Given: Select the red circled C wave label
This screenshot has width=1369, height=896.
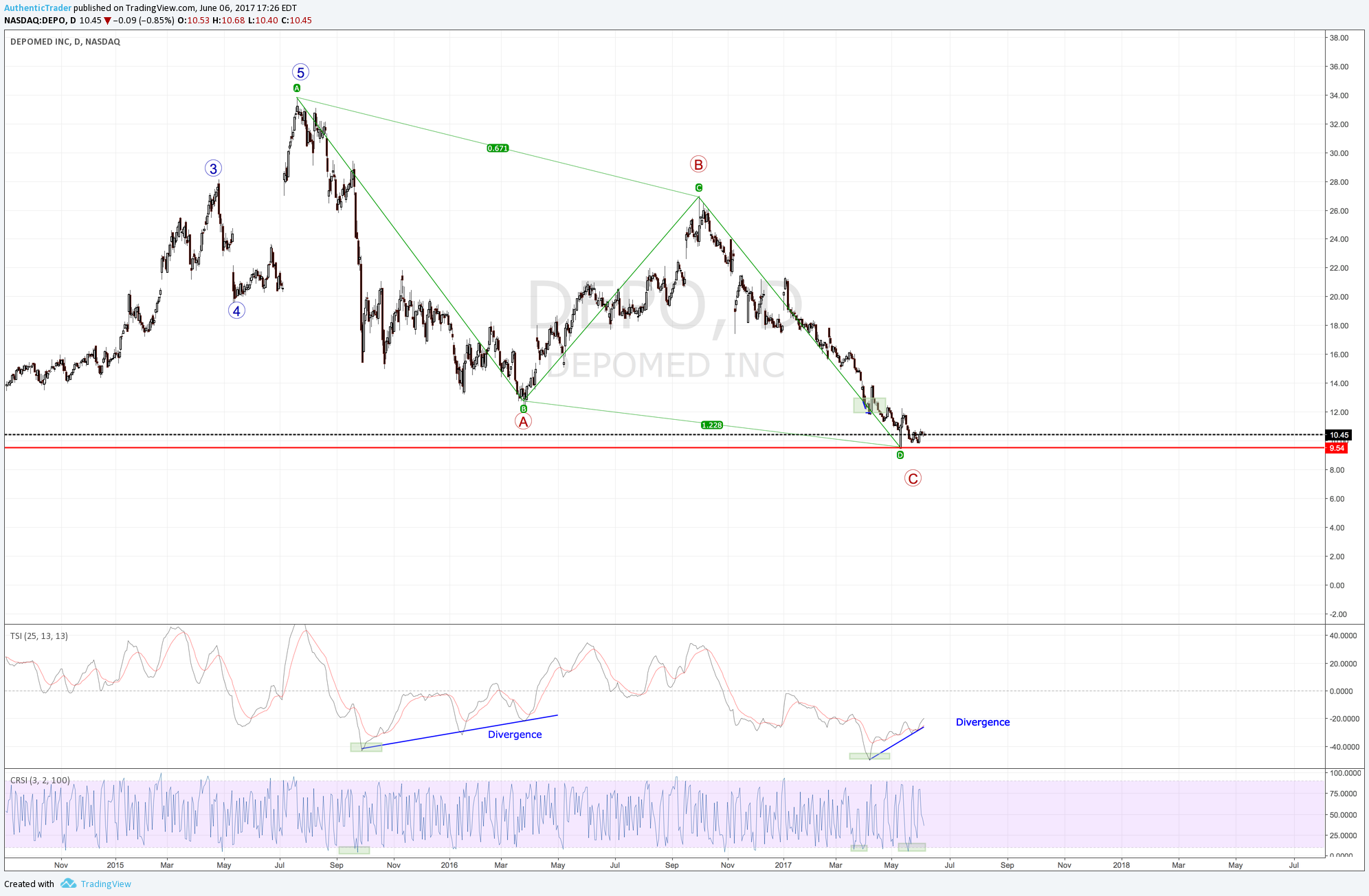Looking at the screenshot, I should (x=913, y=478).
